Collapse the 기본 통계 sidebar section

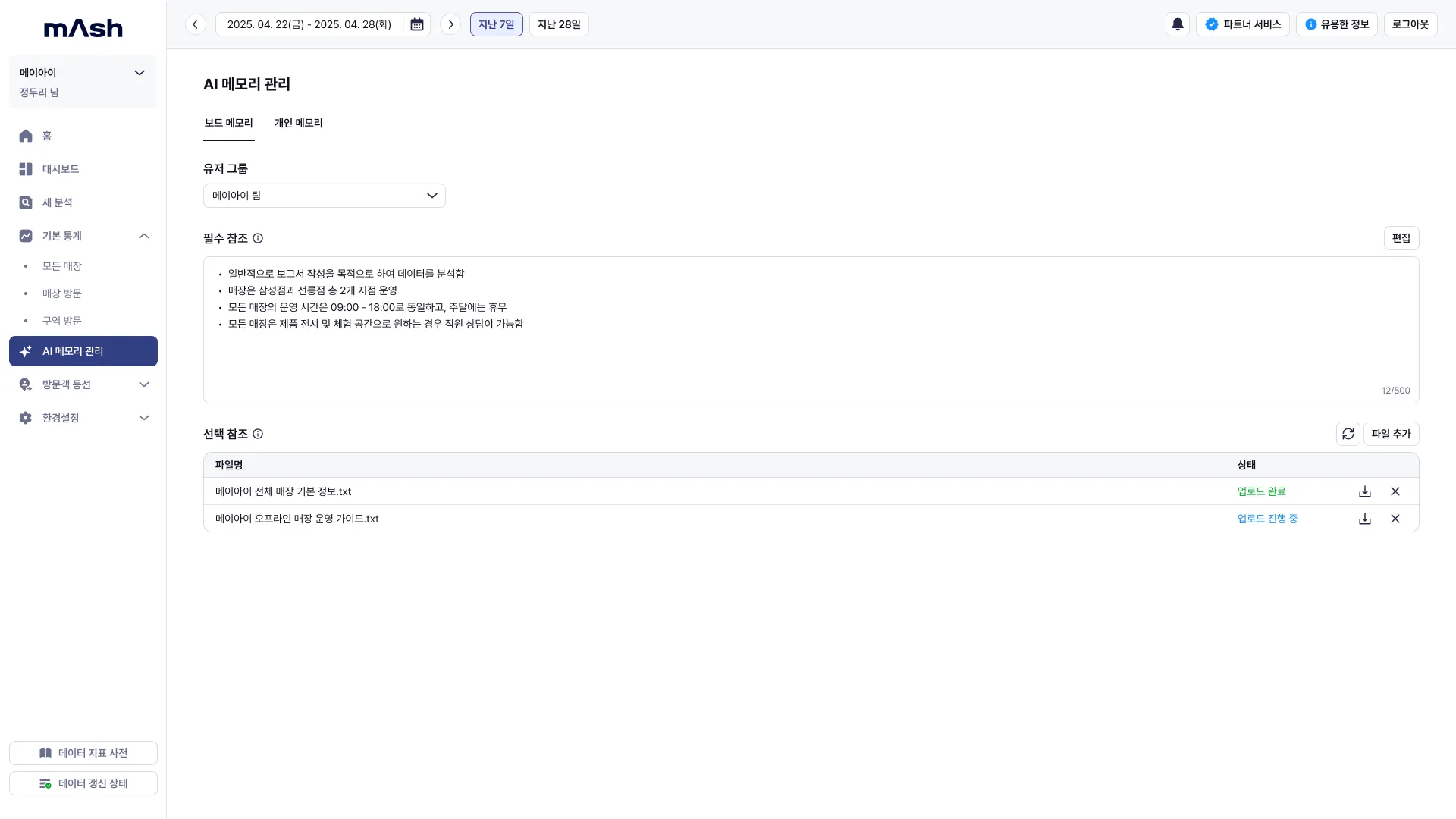click(x=144, y=236)
